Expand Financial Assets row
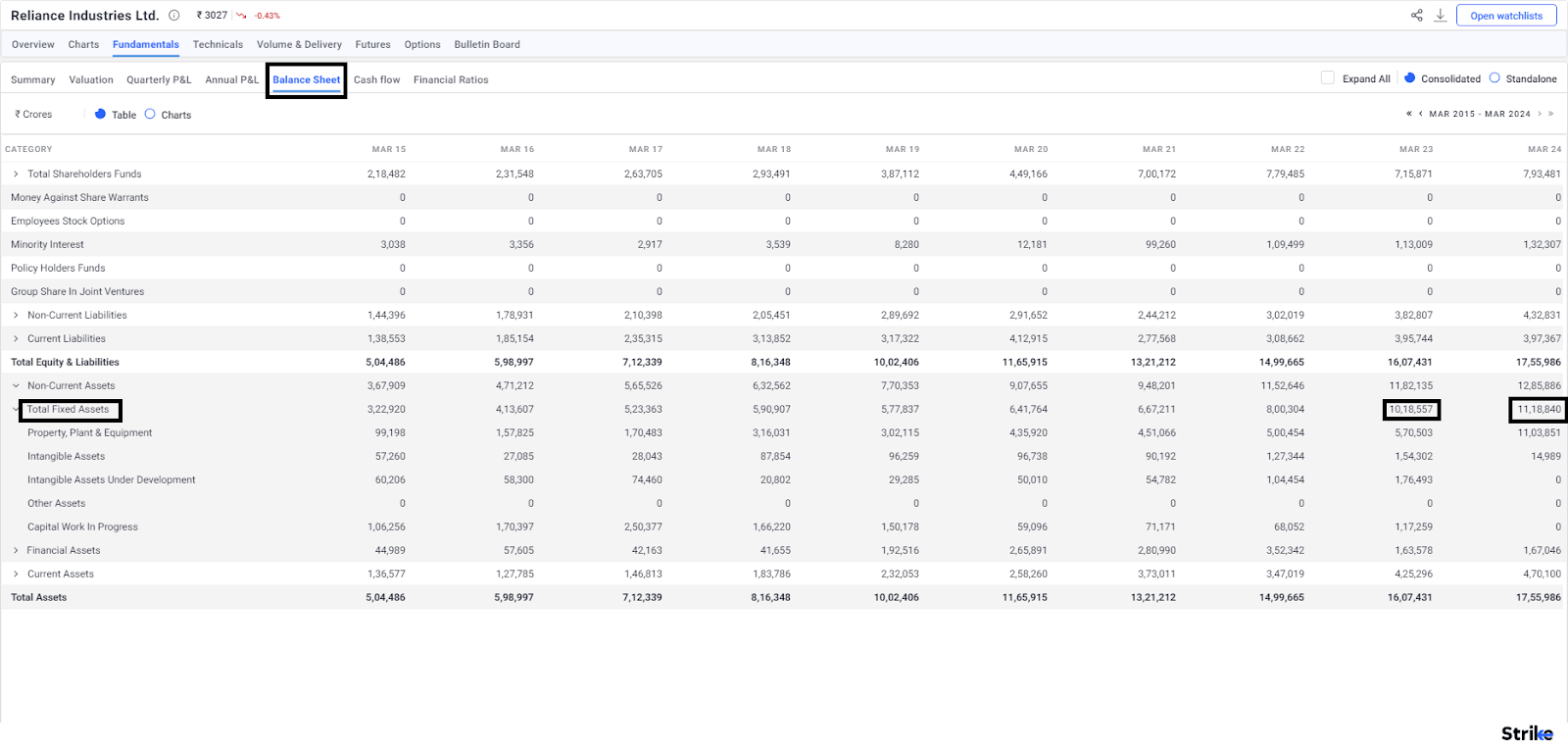The image size is (1568, 752). pyautogui.click(x=16, y=550)
